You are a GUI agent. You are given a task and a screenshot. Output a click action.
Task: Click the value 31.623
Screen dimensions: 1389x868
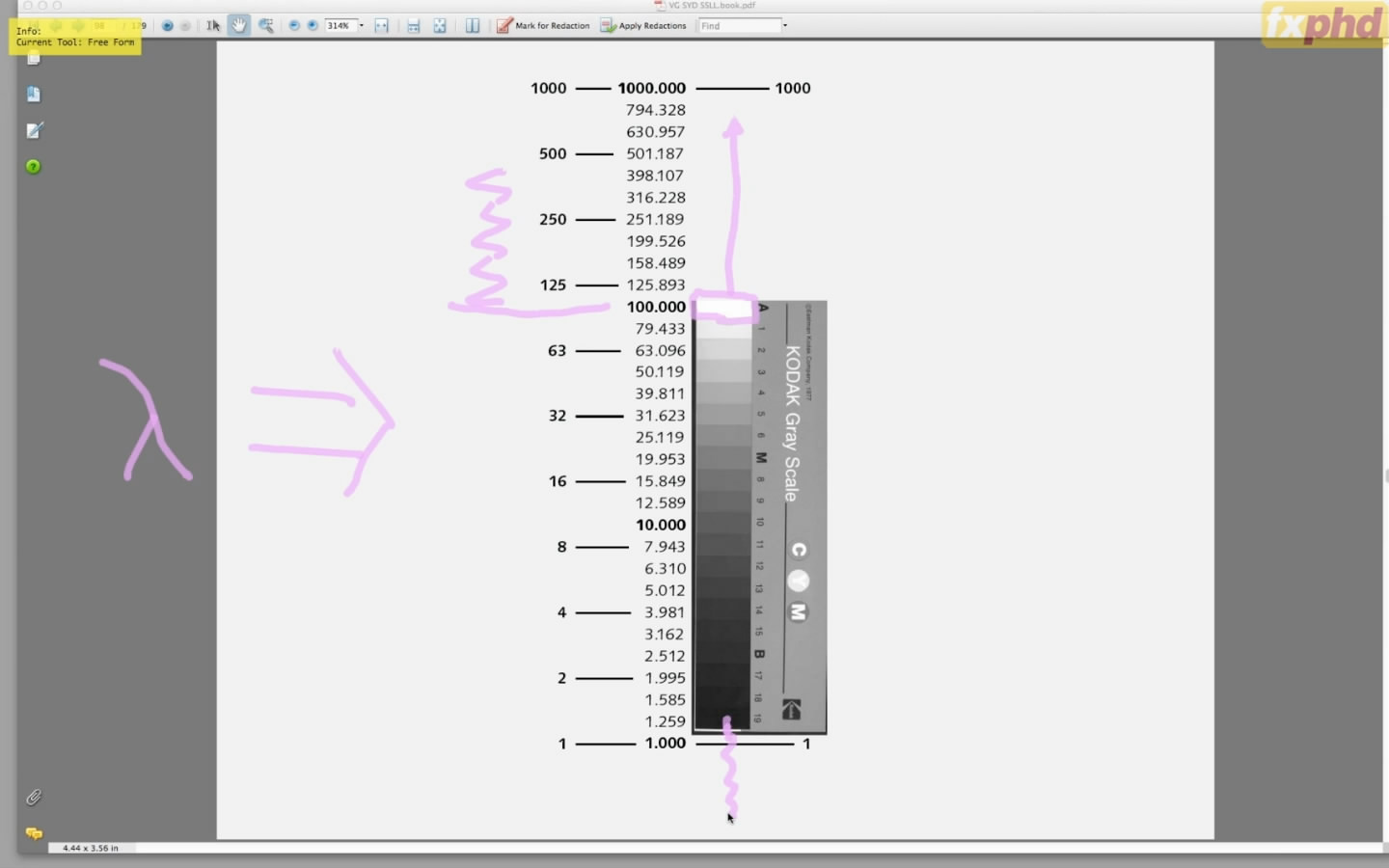pos(661,416)
